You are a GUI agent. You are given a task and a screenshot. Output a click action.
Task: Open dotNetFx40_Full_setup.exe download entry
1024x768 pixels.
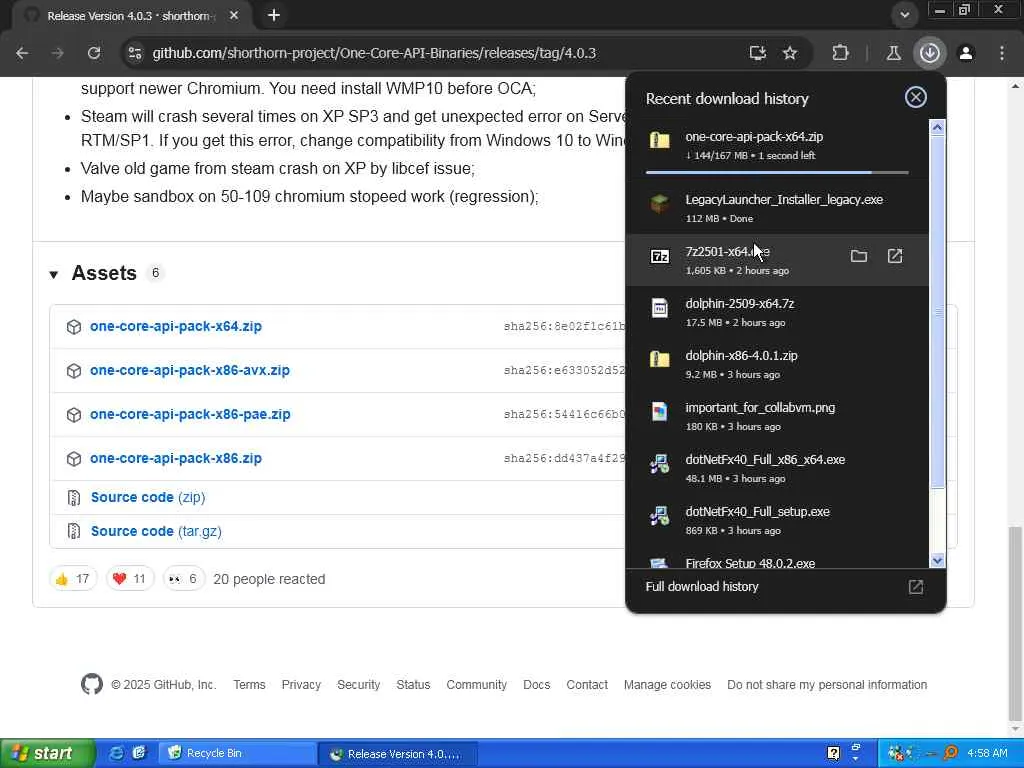[x=777, y=520]
